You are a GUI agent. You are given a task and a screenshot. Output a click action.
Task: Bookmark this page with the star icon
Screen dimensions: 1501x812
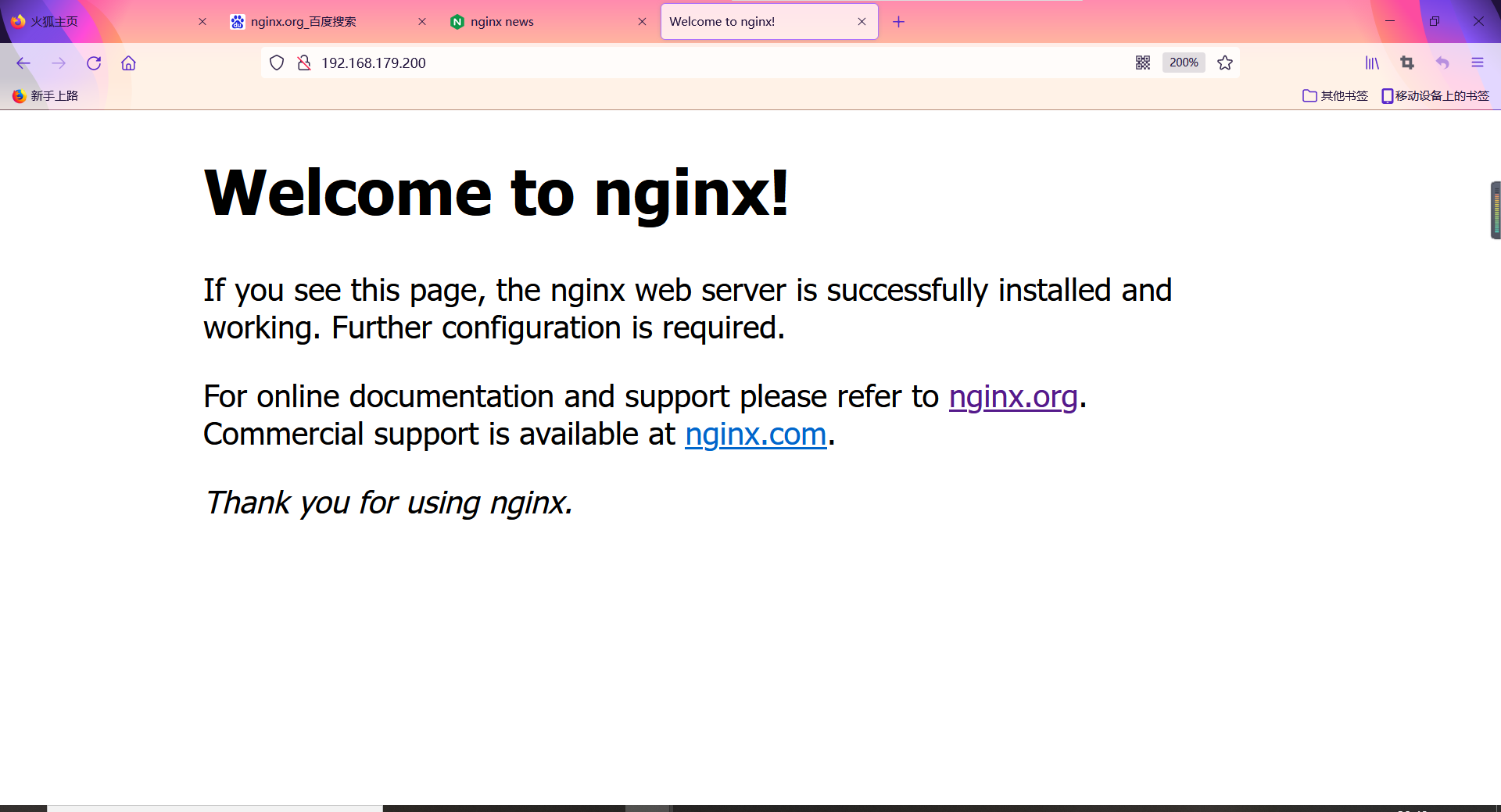point(1225,63)
